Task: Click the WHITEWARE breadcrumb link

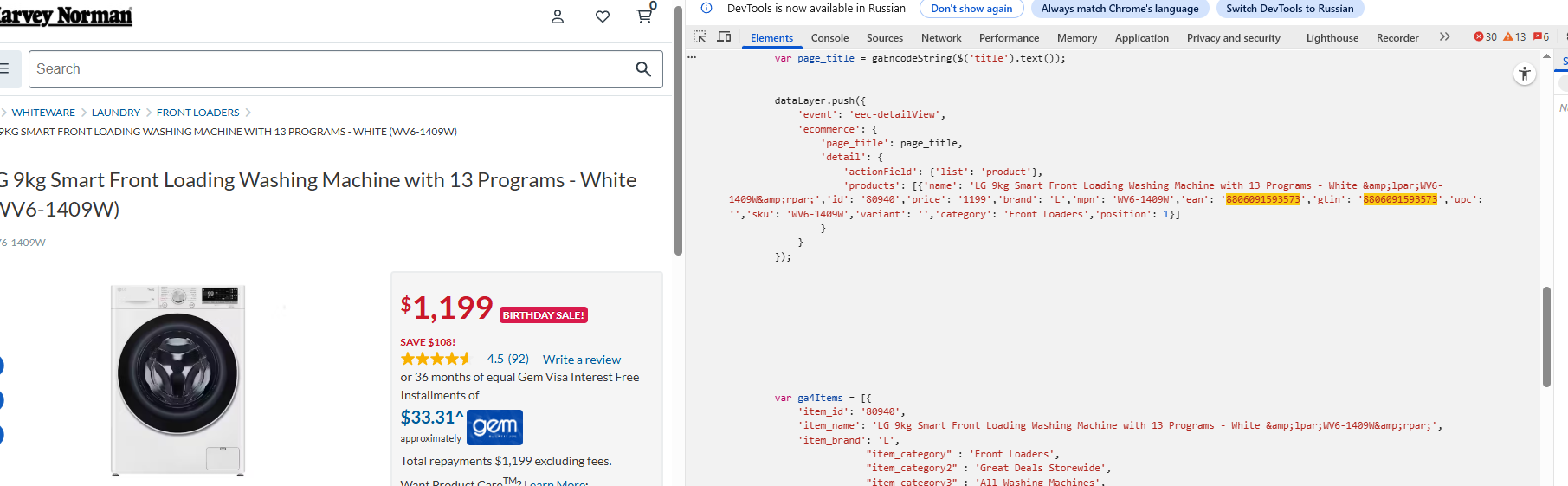Action: pos(43,113)
